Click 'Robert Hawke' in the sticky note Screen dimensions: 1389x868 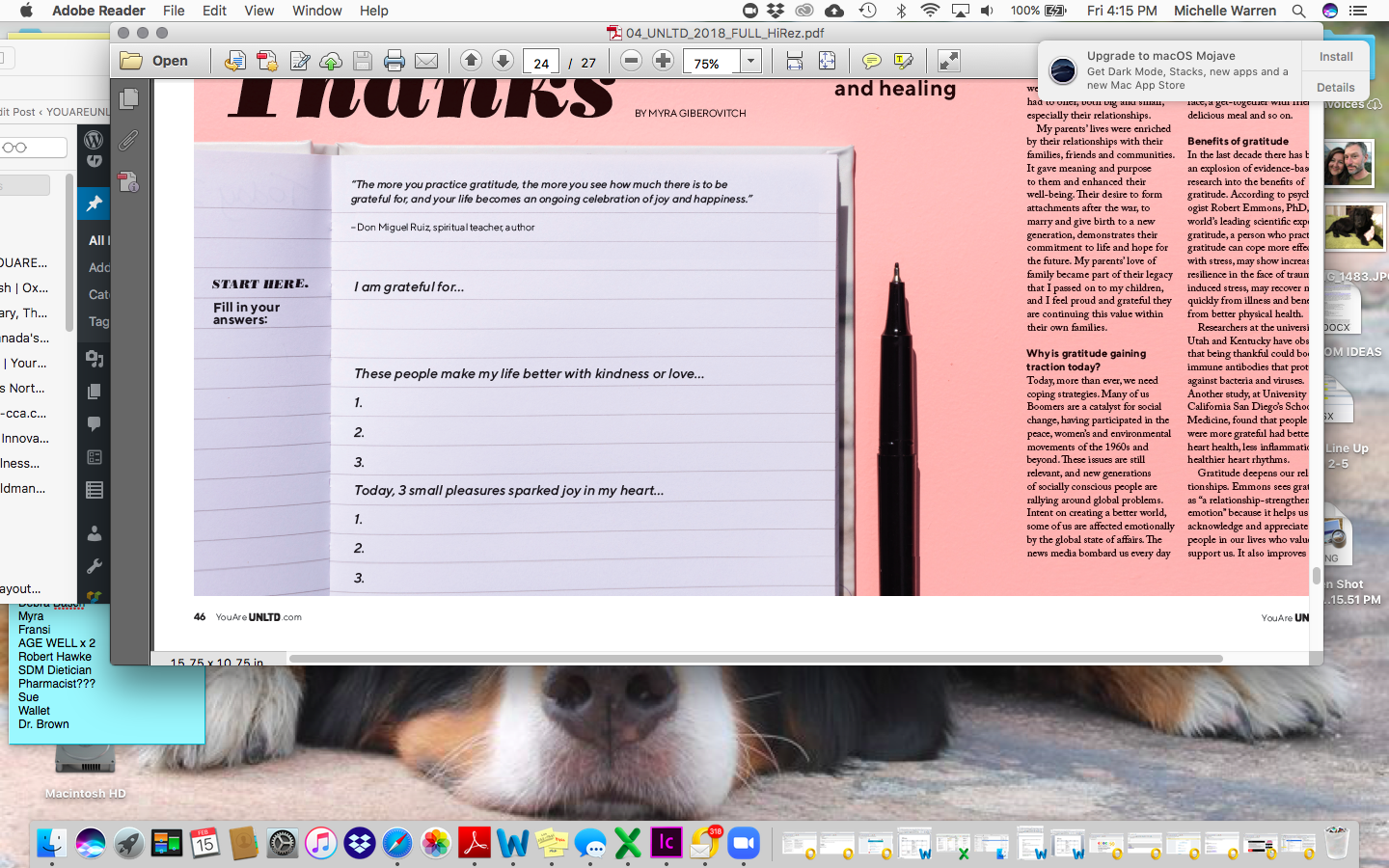point(54,657)
